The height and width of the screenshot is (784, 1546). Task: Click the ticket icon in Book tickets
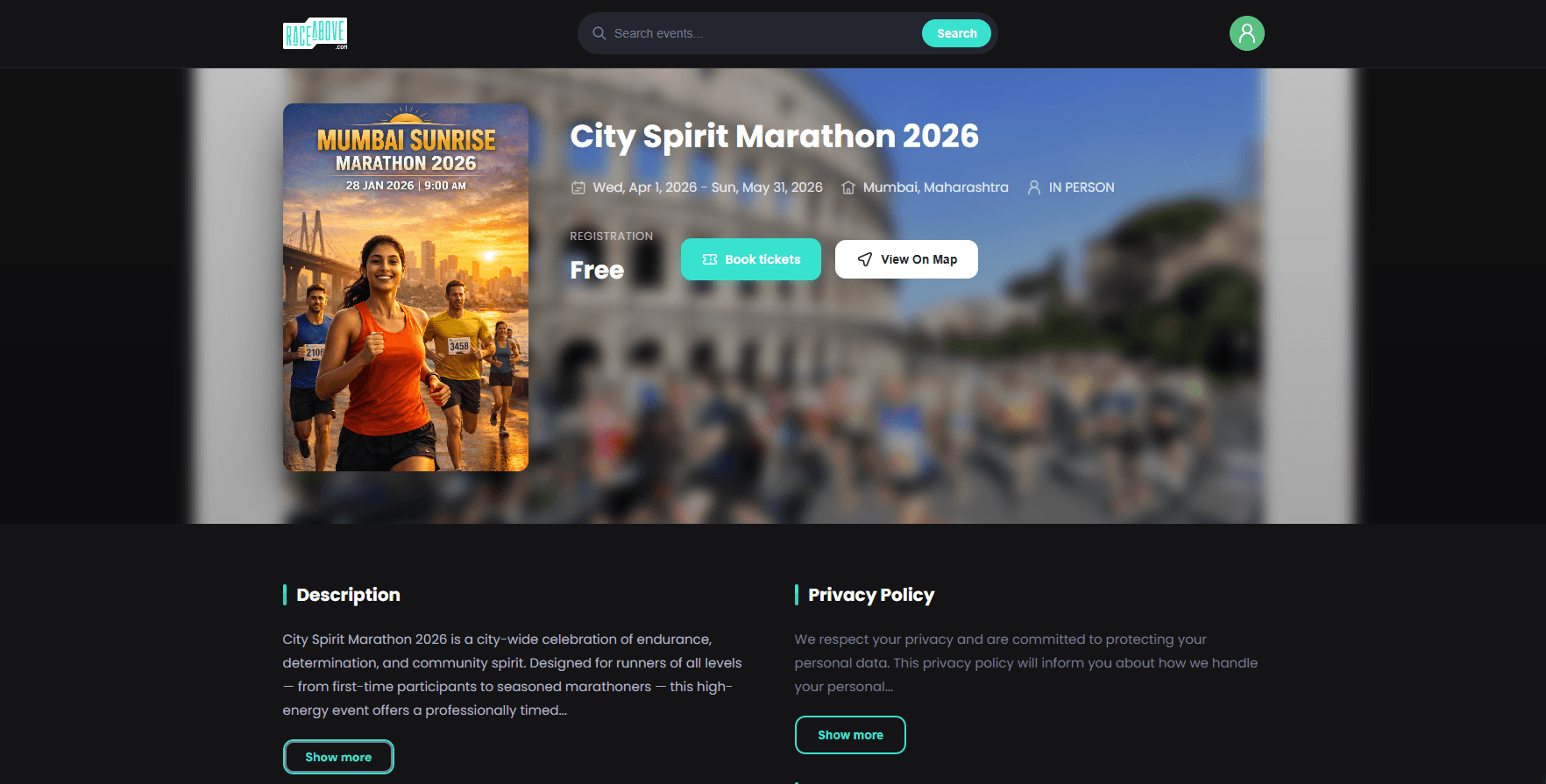(x=710, y=259)
